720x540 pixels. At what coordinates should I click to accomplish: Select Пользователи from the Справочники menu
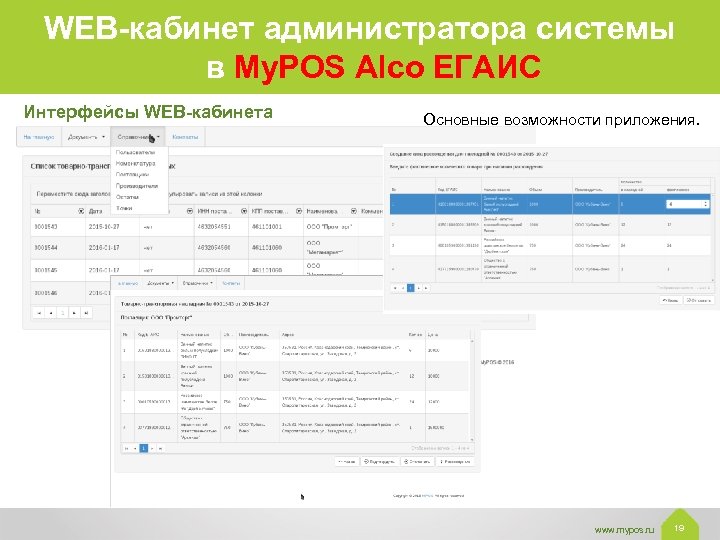coord(135,152)
